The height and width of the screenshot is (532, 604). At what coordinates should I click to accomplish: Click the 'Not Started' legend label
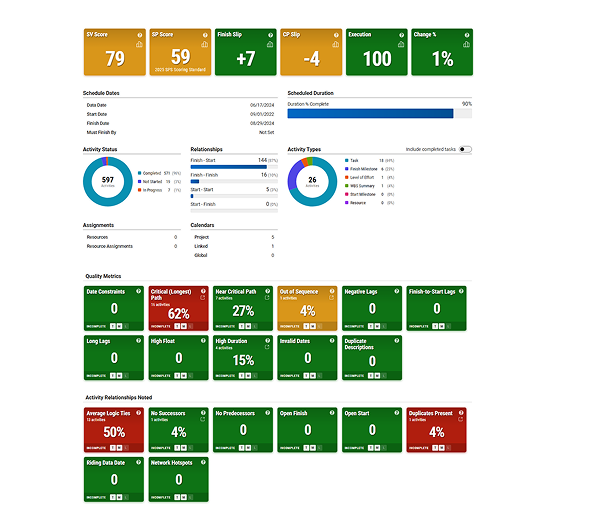pyautogui.click(x=152, y=182)
